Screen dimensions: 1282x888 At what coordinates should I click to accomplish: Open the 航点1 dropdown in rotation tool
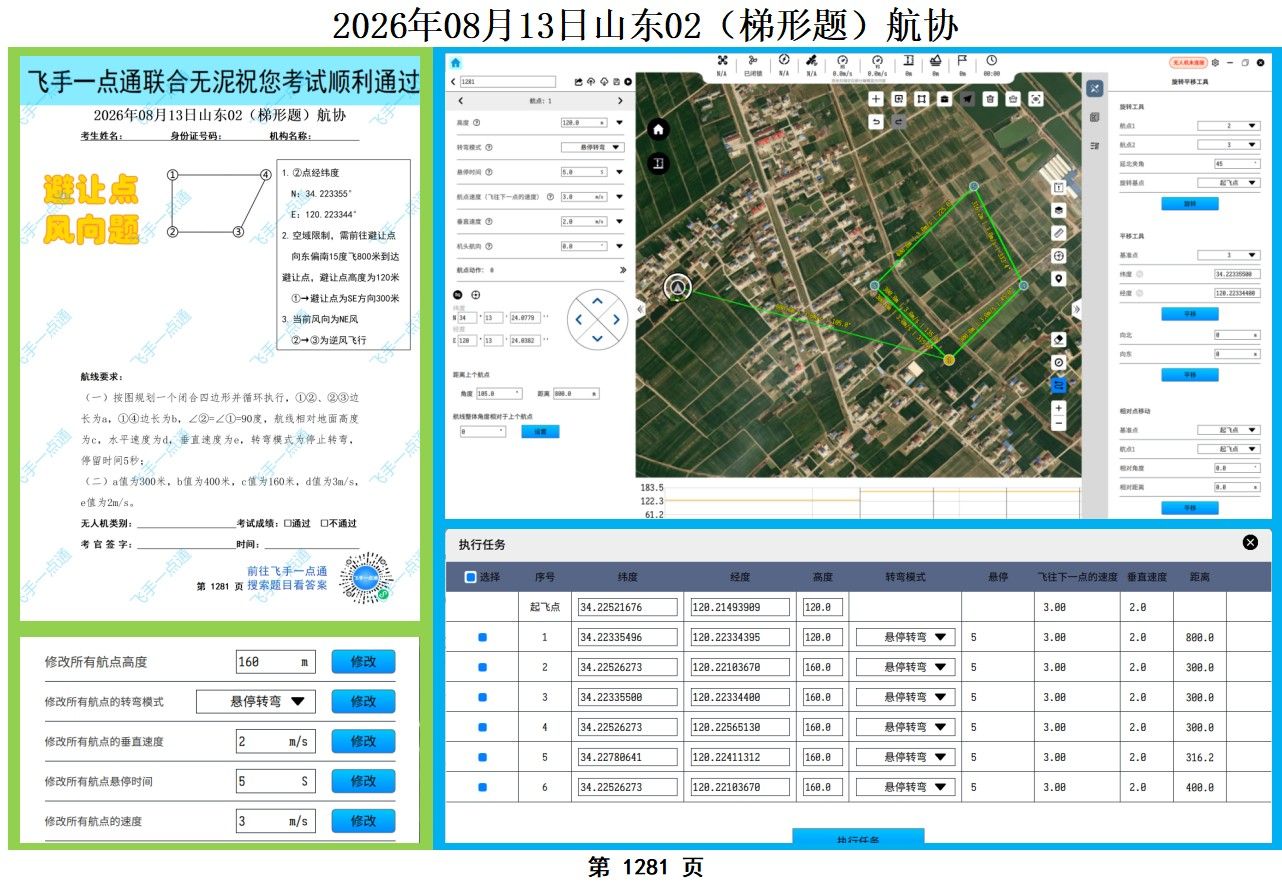pos(1229,126)
